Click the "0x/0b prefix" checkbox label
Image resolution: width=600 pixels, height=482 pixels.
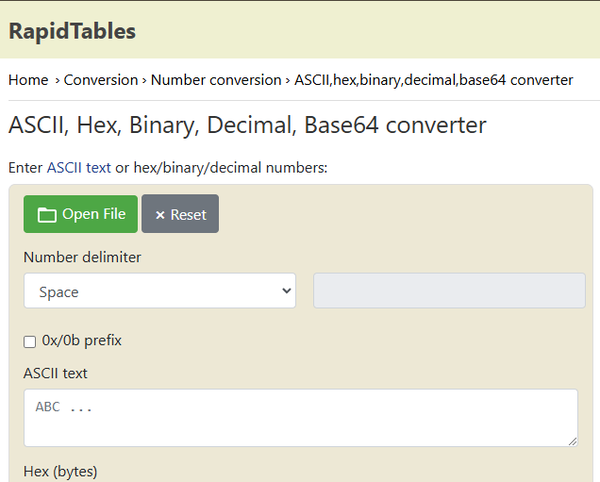pos(81,340)
